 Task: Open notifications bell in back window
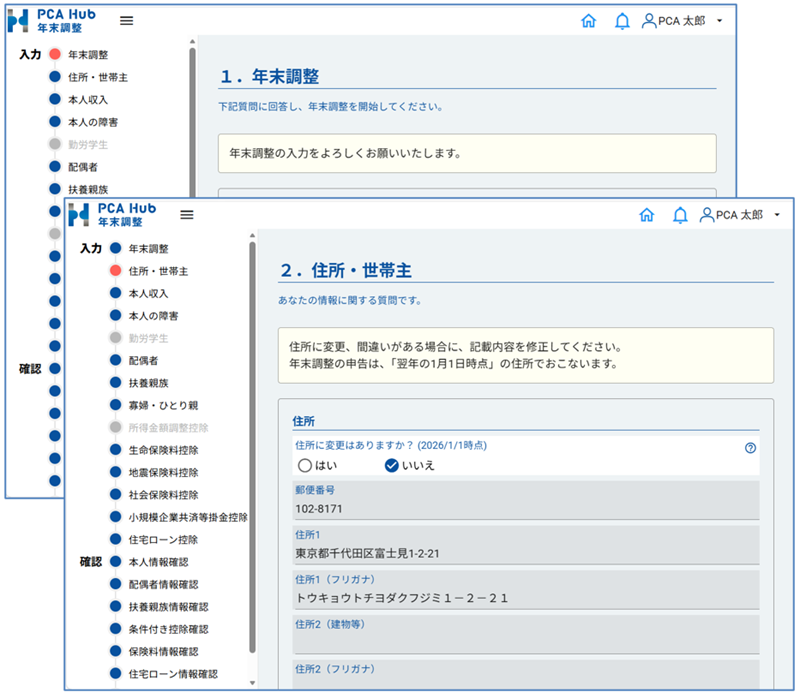coord(622,21)
